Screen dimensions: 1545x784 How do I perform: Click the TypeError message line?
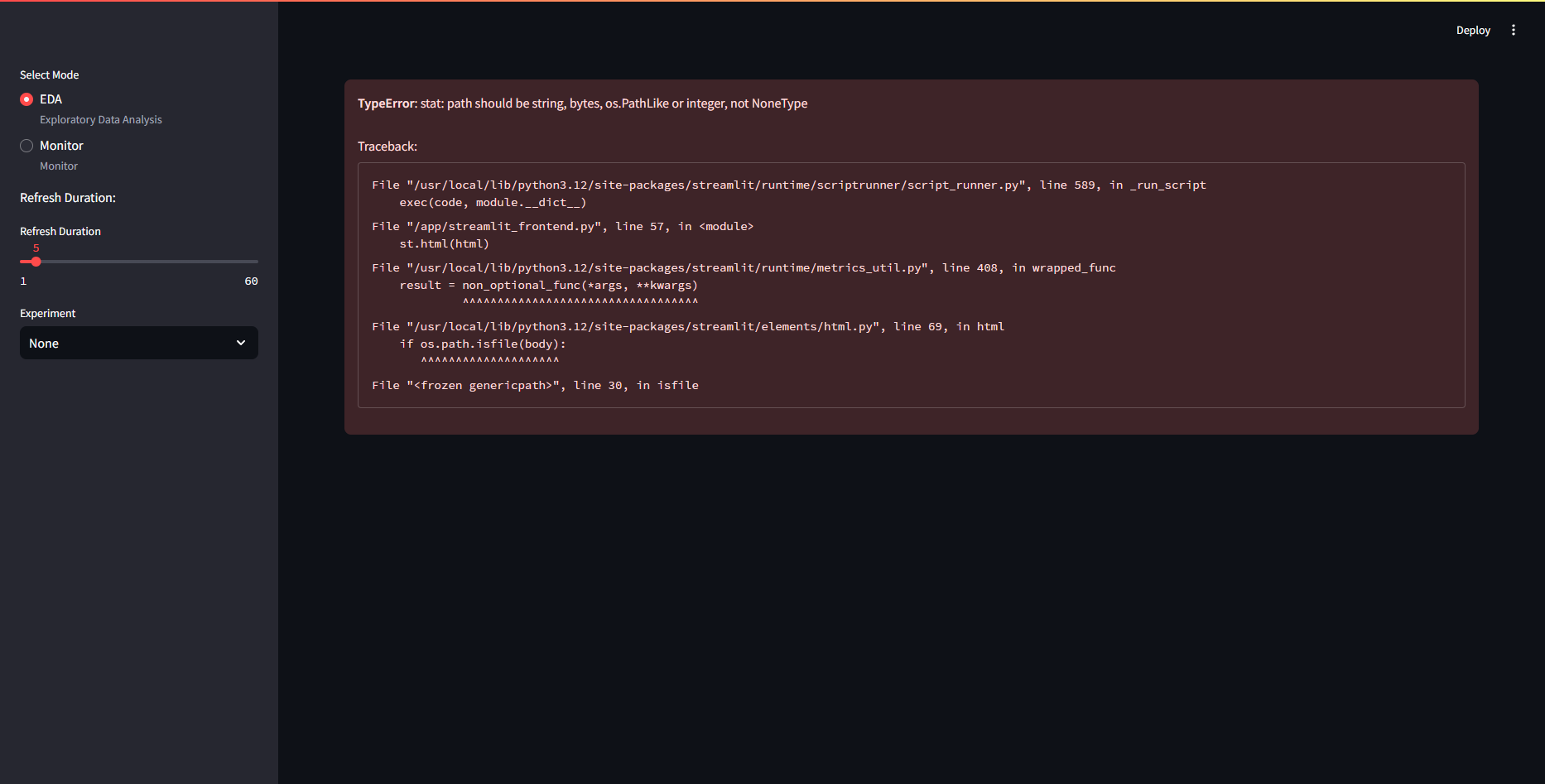(x=582, y=103)
